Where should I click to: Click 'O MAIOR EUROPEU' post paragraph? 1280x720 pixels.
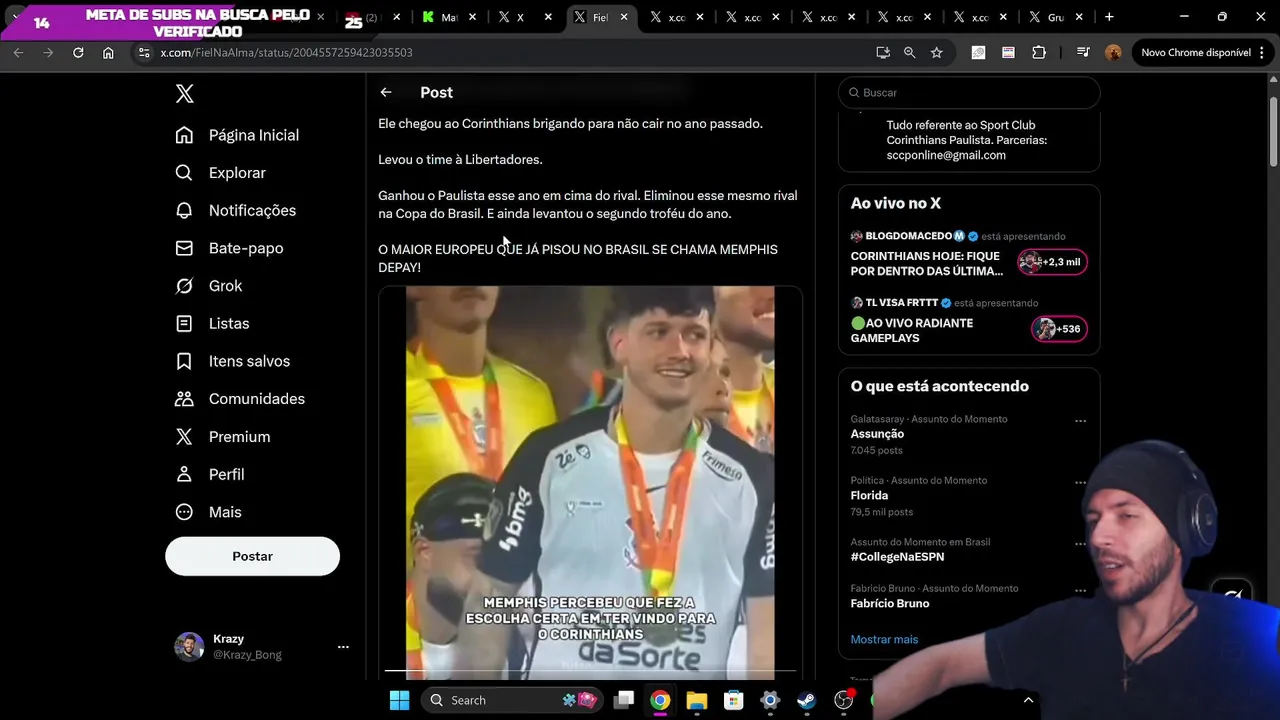(578, 258)
